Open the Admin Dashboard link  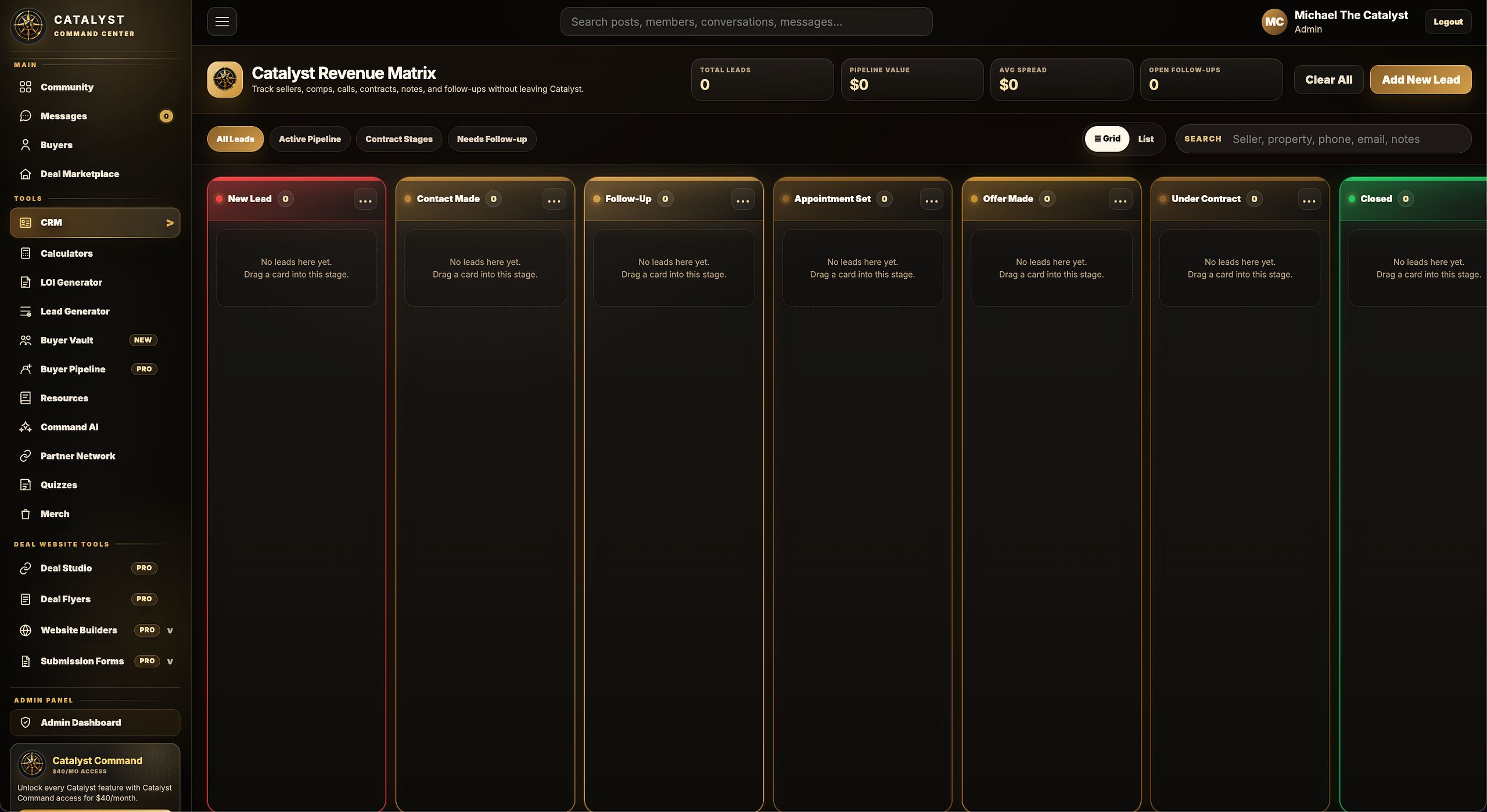[x=95, y=723]
